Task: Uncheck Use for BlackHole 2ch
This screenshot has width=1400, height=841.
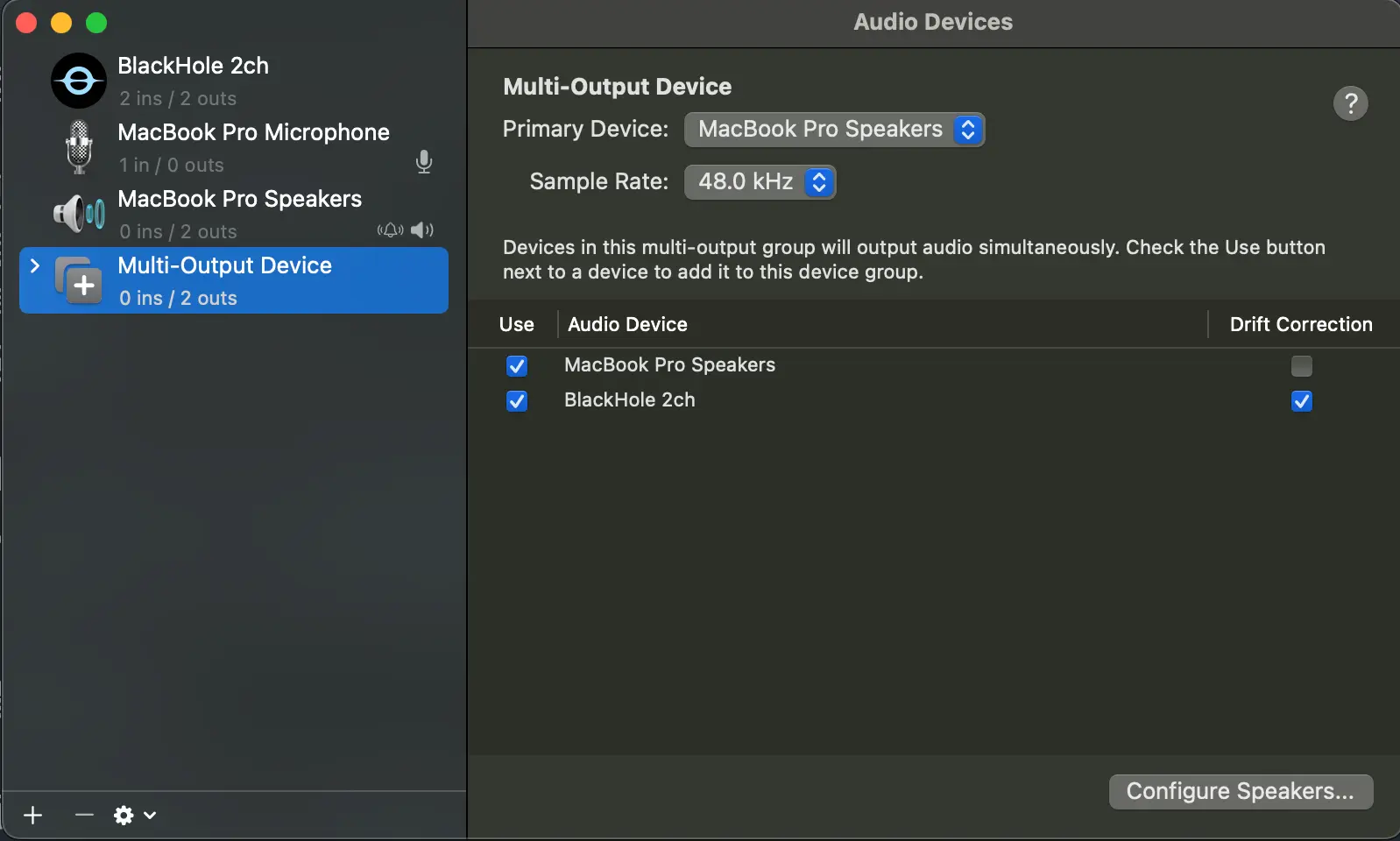Action: [x=517, y=401]
